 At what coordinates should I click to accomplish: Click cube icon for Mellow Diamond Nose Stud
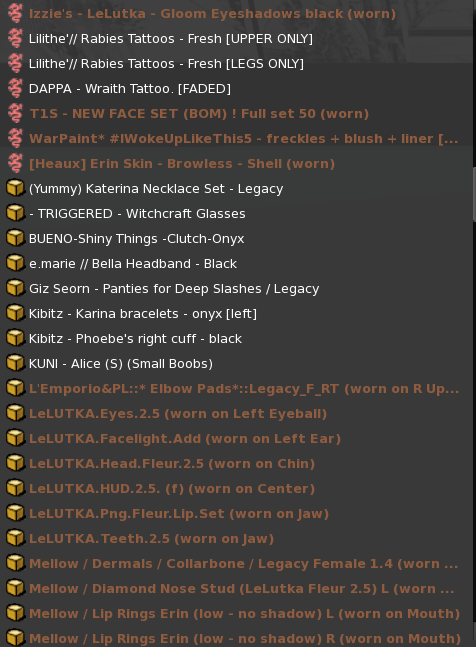[x=16, y=588]
